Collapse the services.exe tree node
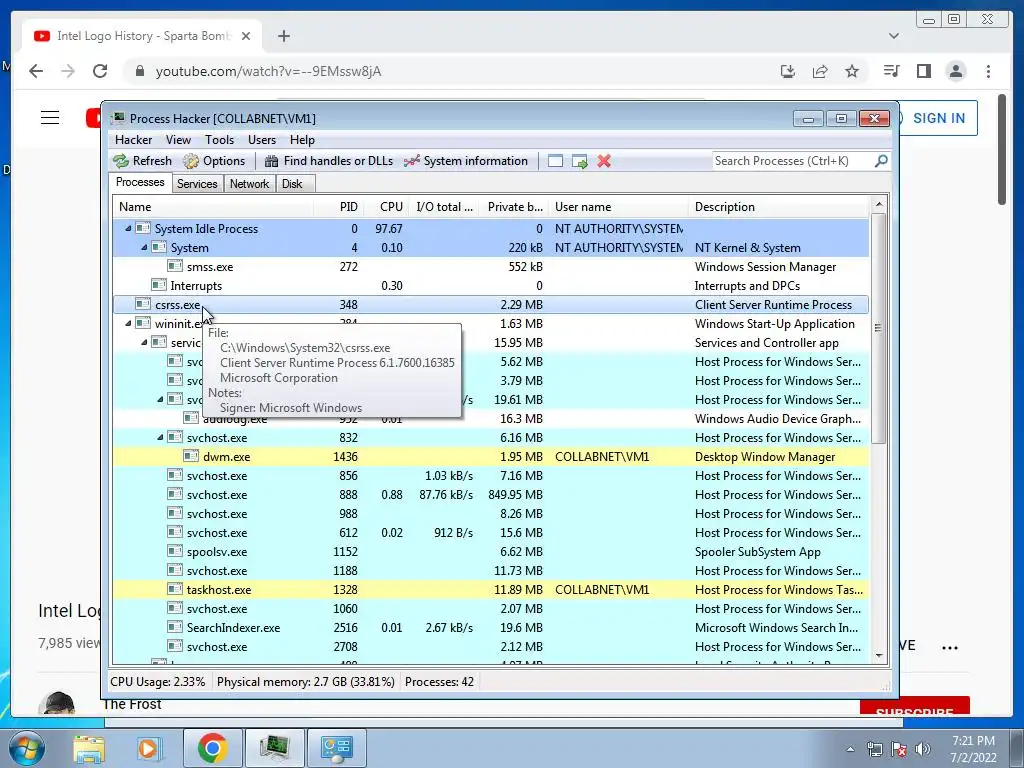Image resolution: width=1024 pixels, height=768 pixels. tap(144, 342)
